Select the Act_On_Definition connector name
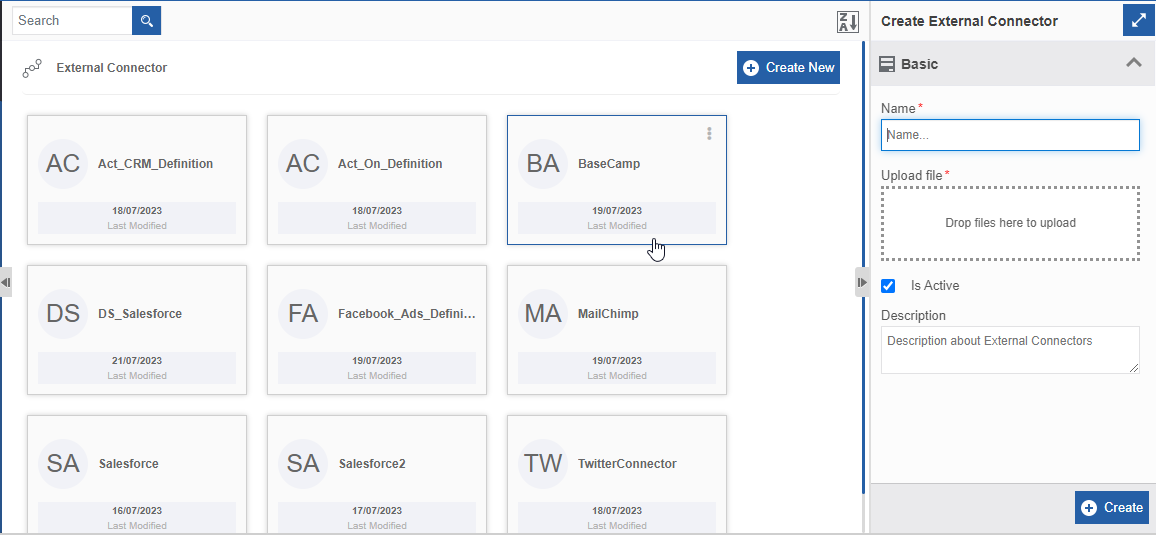 point(390,164)
